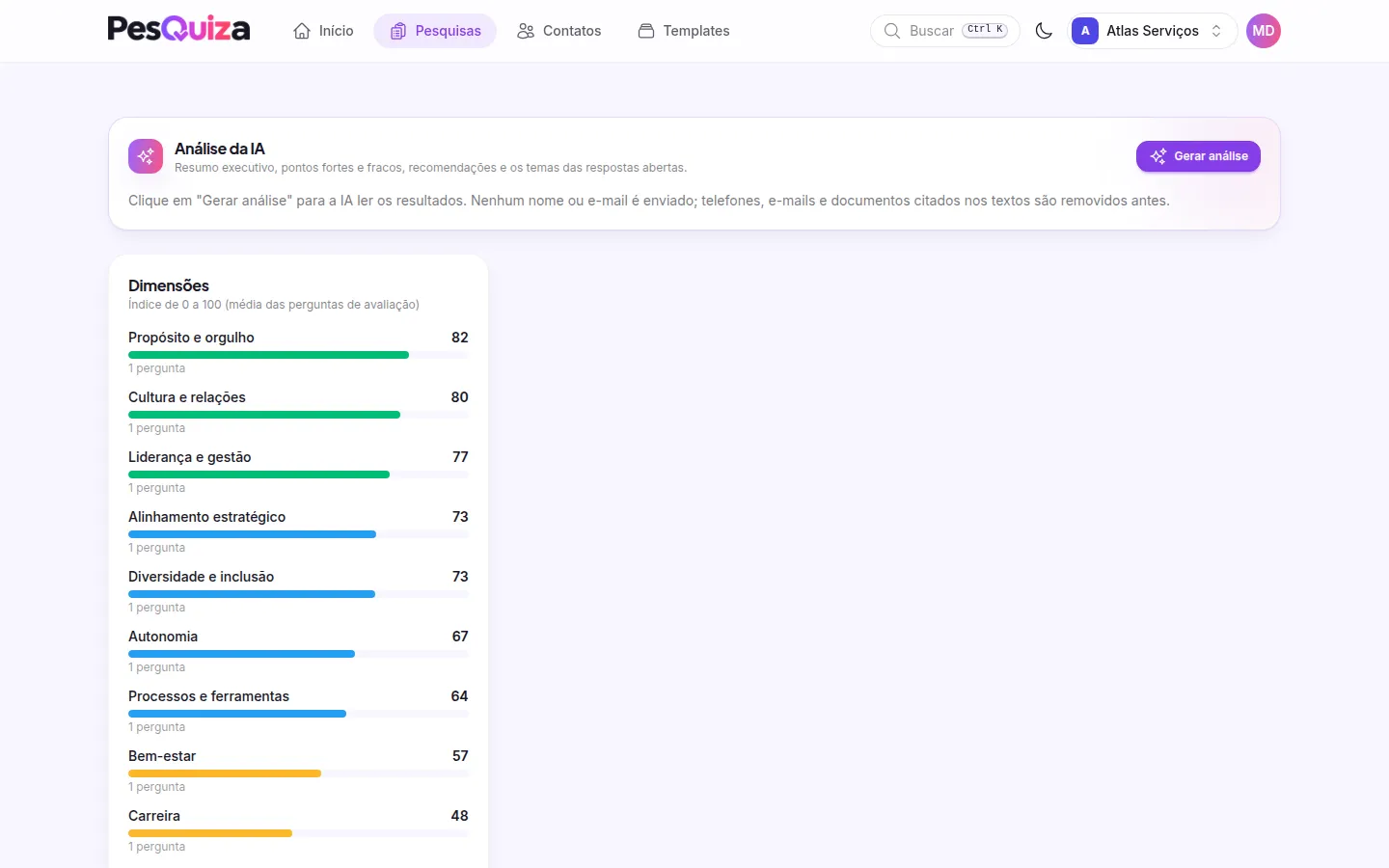
Task: Click the score 64 for Processos e ferramentas
Action: pos(460,696)
